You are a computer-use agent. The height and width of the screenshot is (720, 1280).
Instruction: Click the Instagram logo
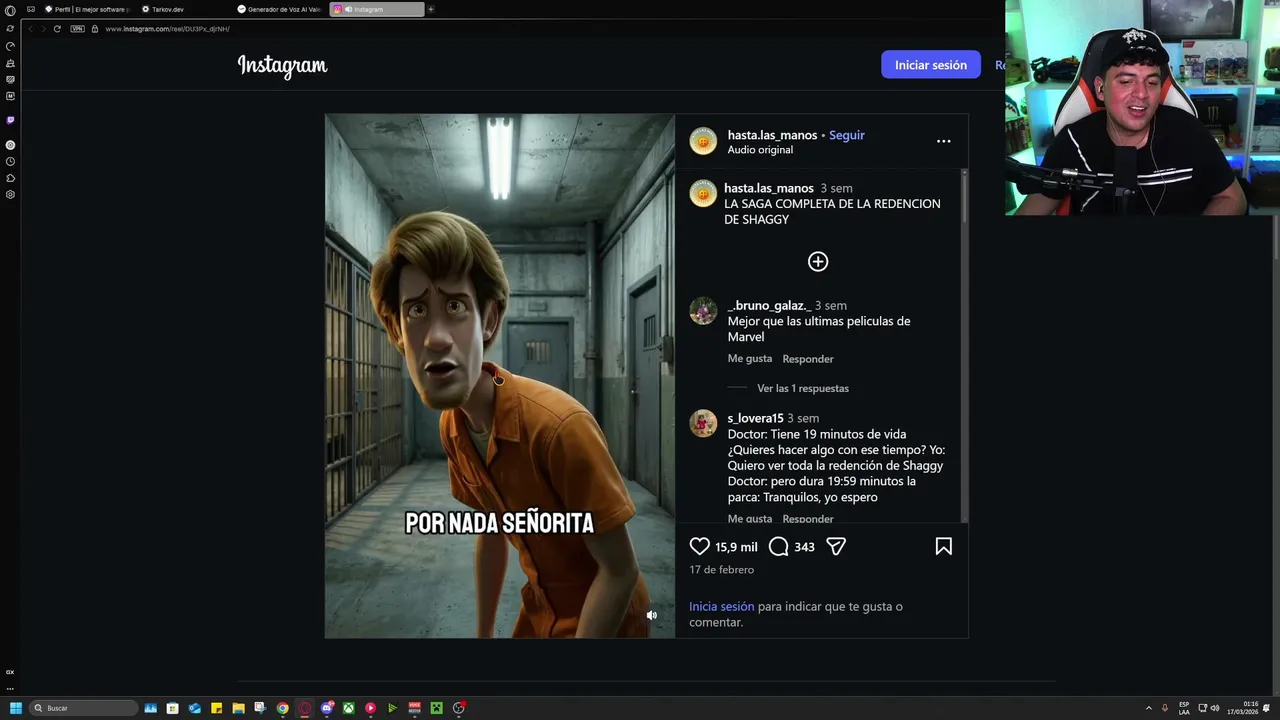point(282,66)
